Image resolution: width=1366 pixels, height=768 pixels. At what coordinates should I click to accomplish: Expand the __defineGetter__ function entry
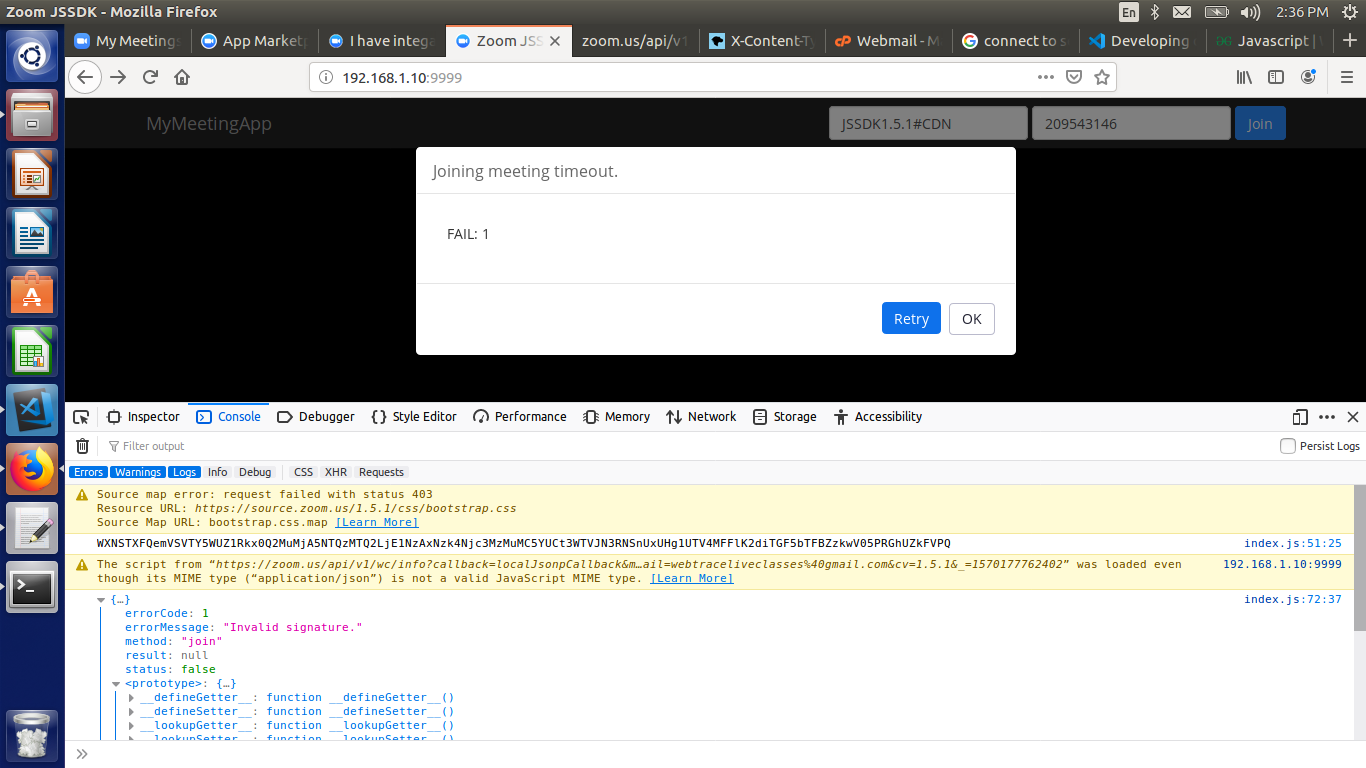[x=132, y=698]
